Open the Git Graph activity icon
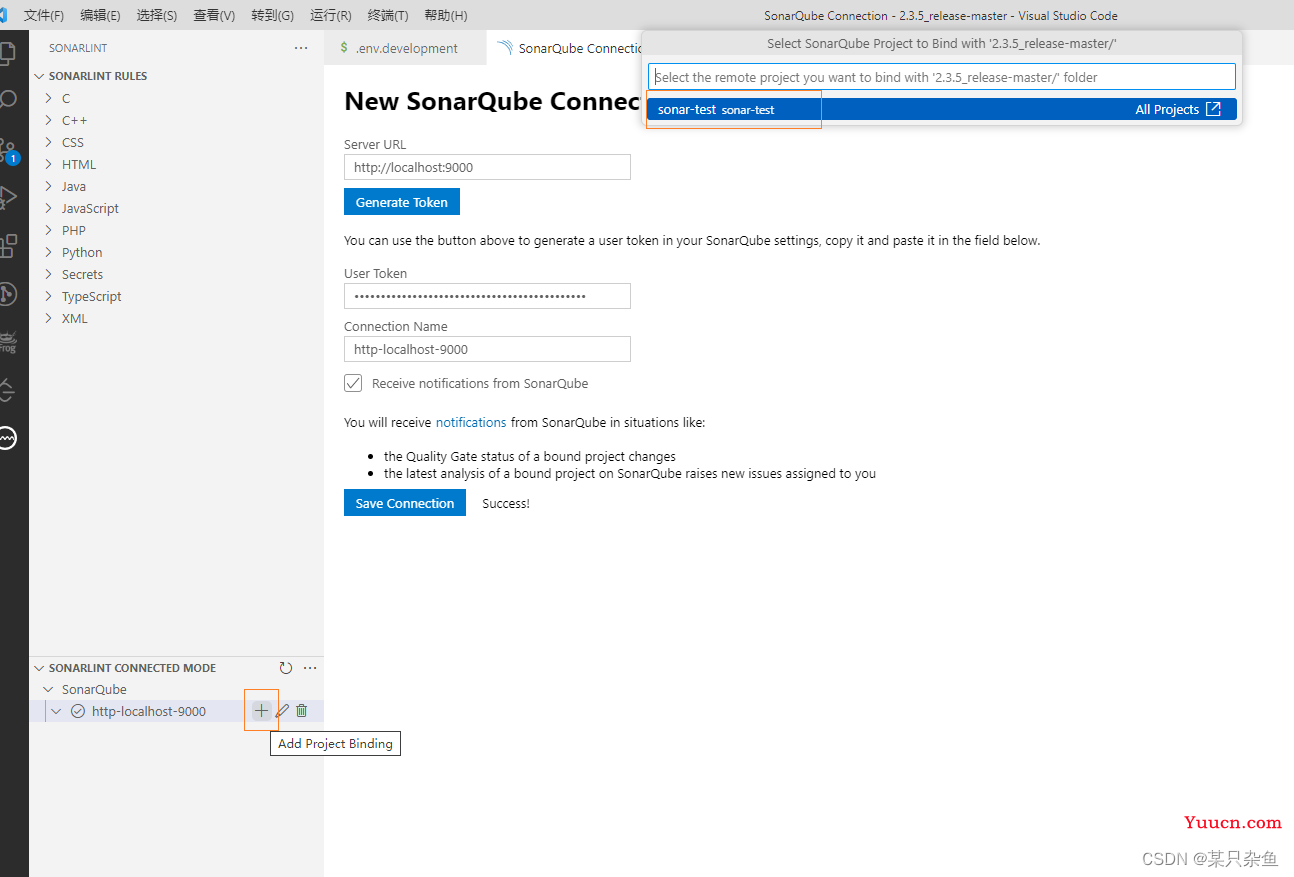This screenshot has width=1294, height=877. pos(7,293)
